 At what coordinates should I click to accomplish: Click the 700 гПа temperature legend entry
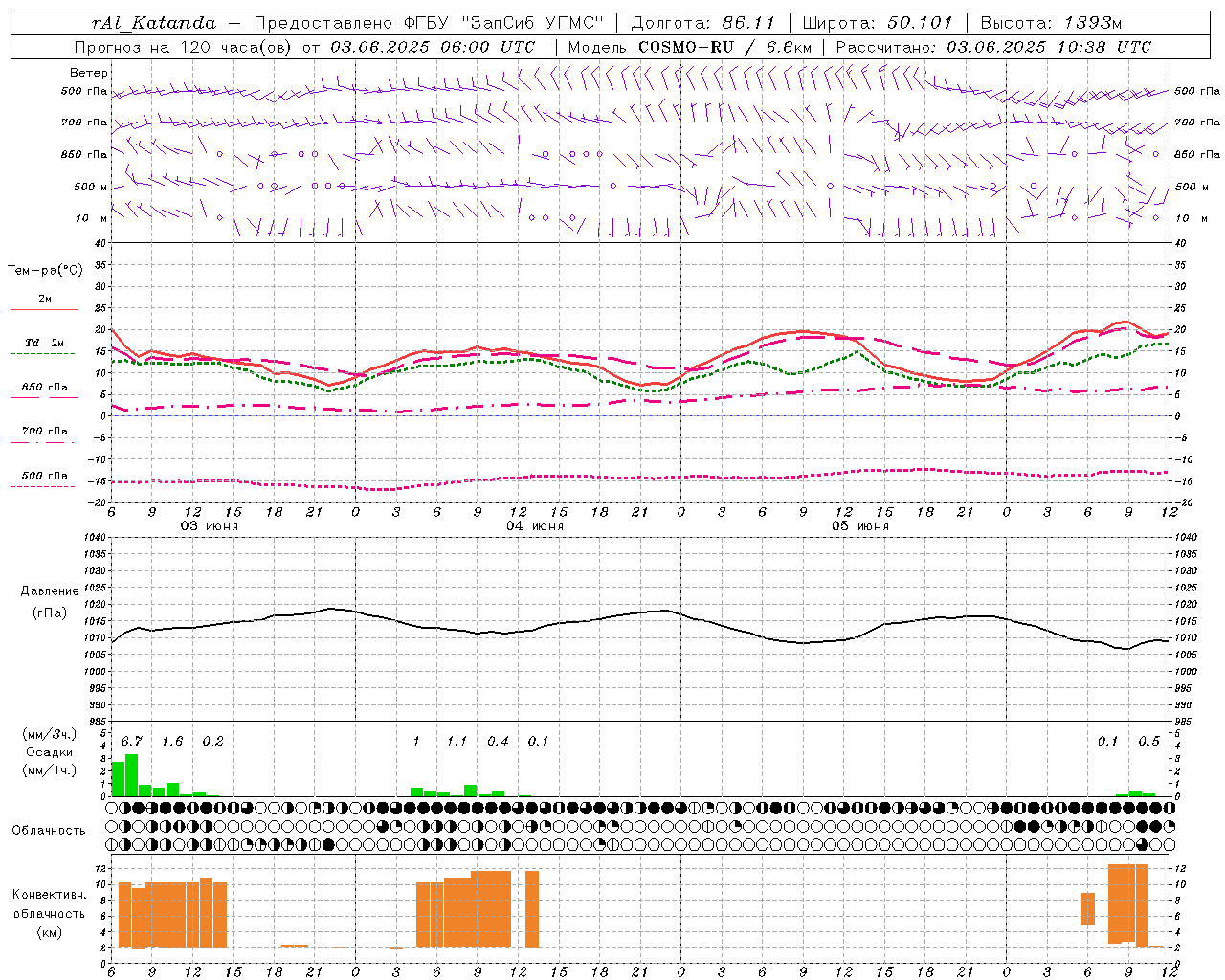coord(44,432)
